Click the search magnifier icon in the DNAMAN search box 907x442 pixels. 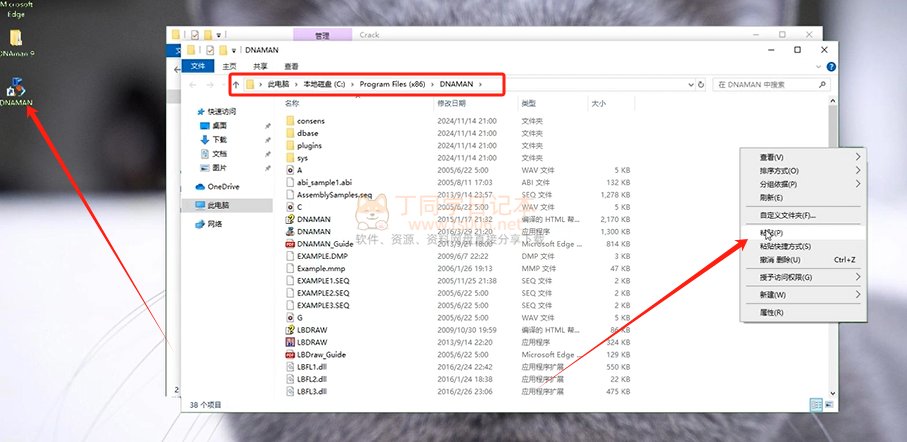[x=822, y=84]
